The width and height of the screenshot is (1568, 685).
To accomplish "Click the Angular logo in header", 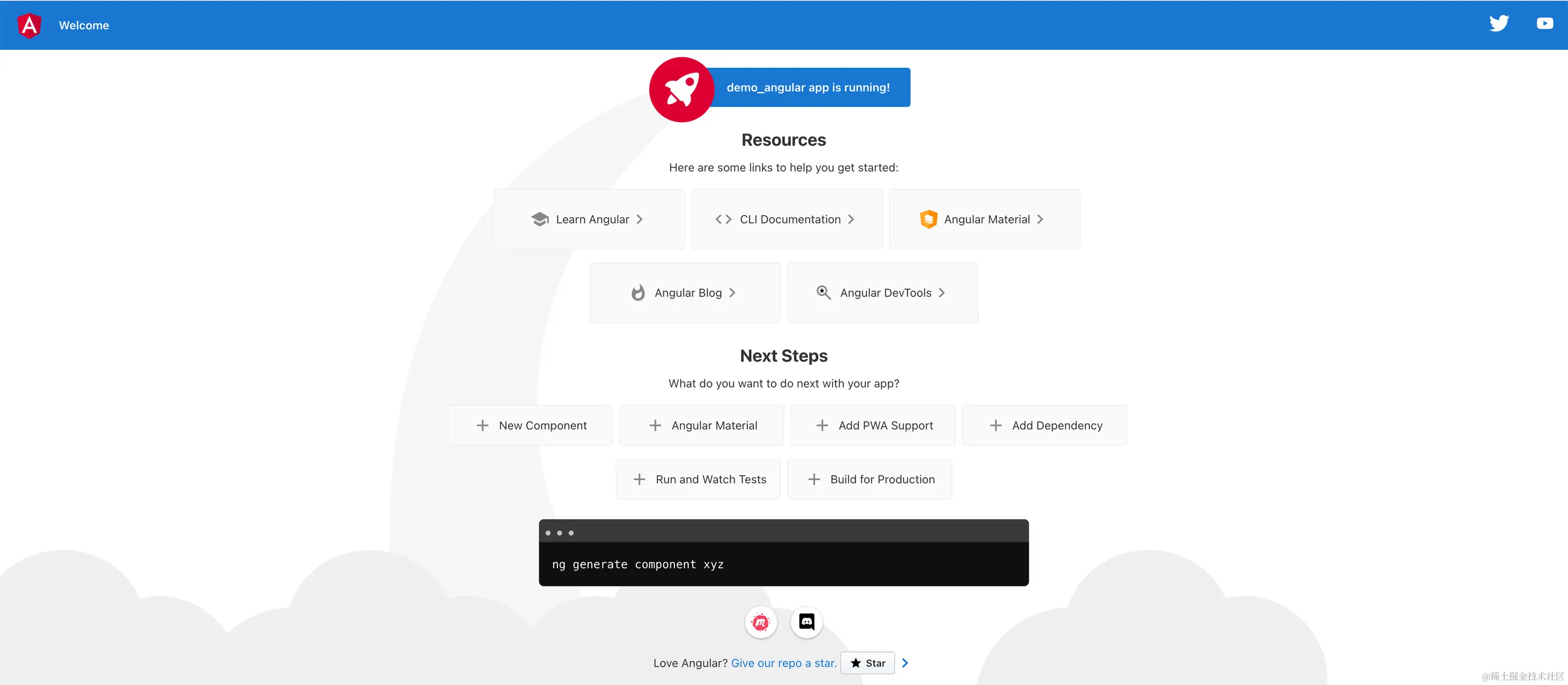I will click(29, 25).
